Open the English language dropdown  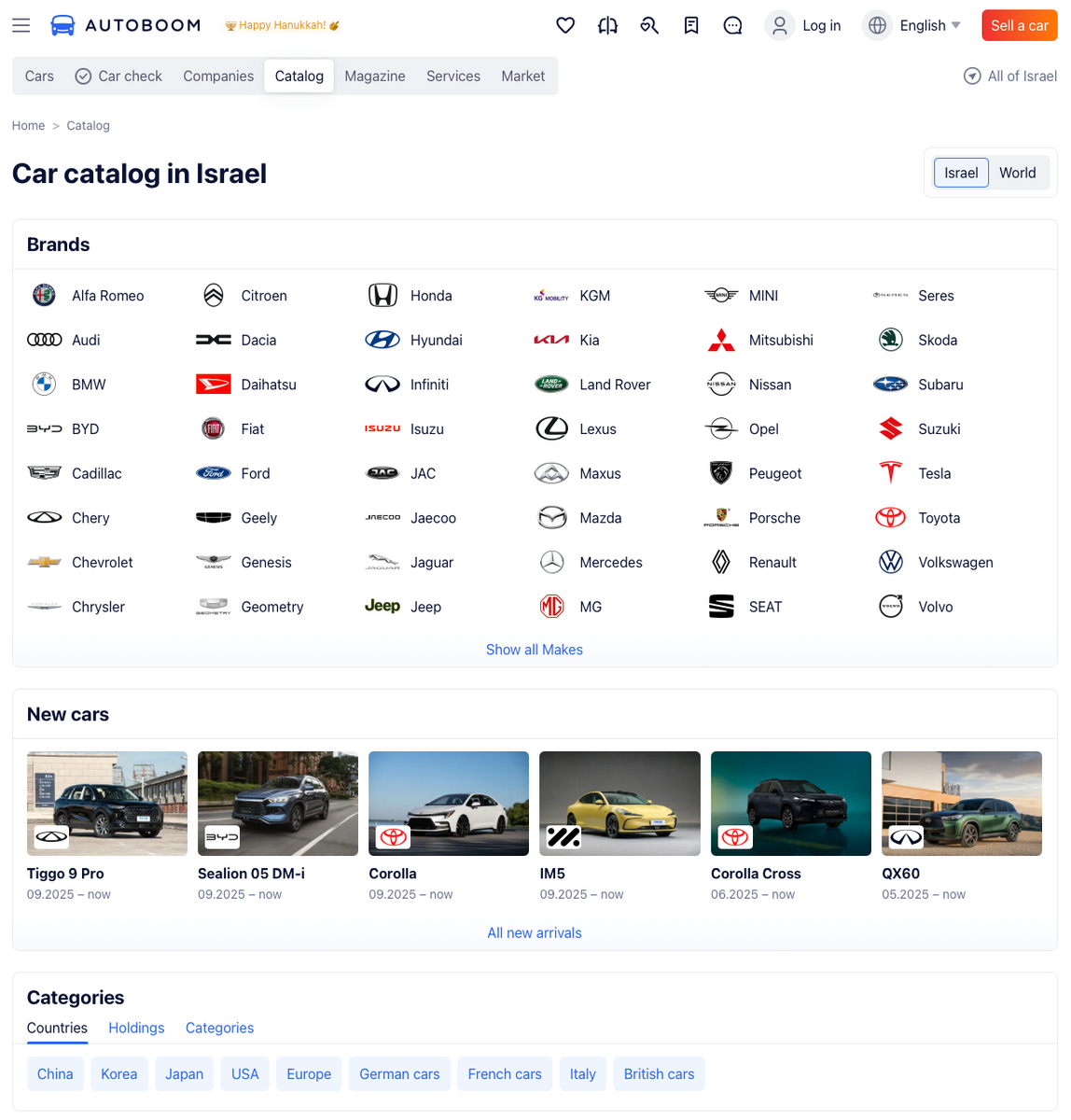(930, 25)
